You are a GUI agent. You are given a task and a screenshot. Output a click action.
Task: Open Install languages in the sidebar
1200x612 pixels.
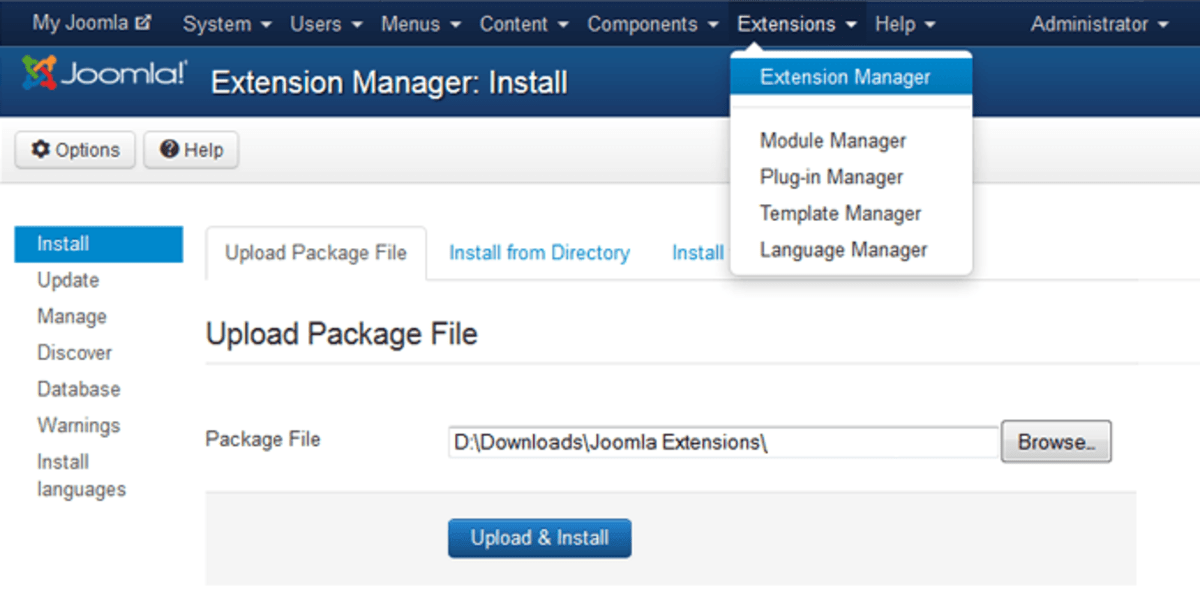pyautogui.click(x=81, y=476)
